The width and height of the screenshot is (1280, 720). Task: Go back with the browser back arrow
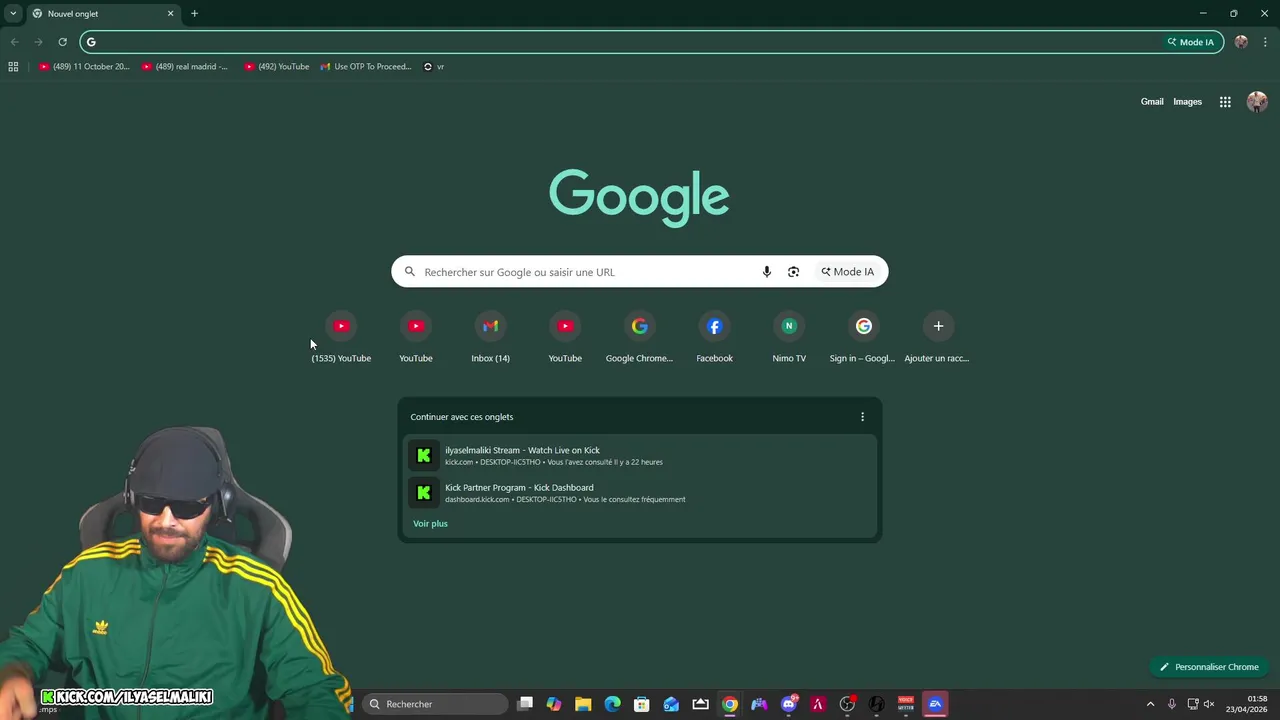tap(14, 42)
